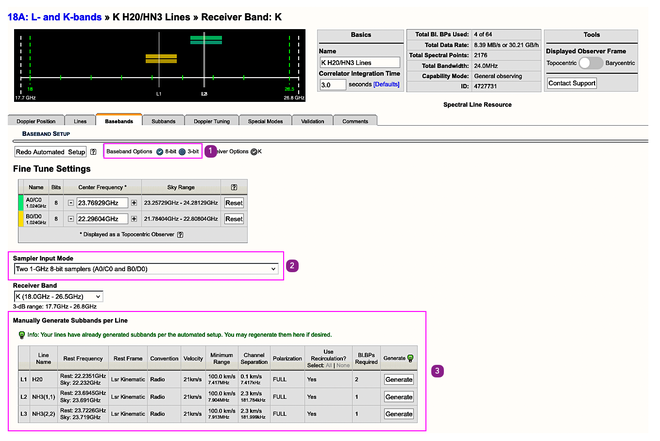Click plus icon for B0/D0 center frequency

(134, 218)
